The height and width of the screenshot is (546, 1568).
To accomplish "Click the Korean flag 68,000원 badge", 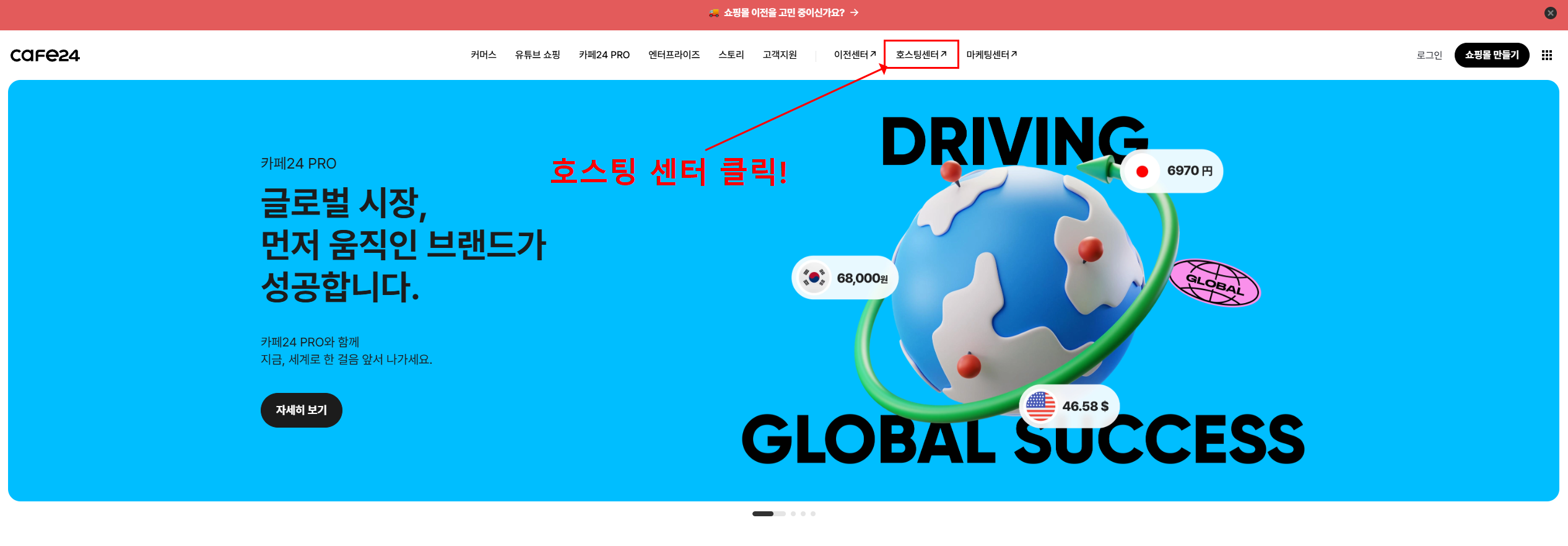I will click(845, 278).
